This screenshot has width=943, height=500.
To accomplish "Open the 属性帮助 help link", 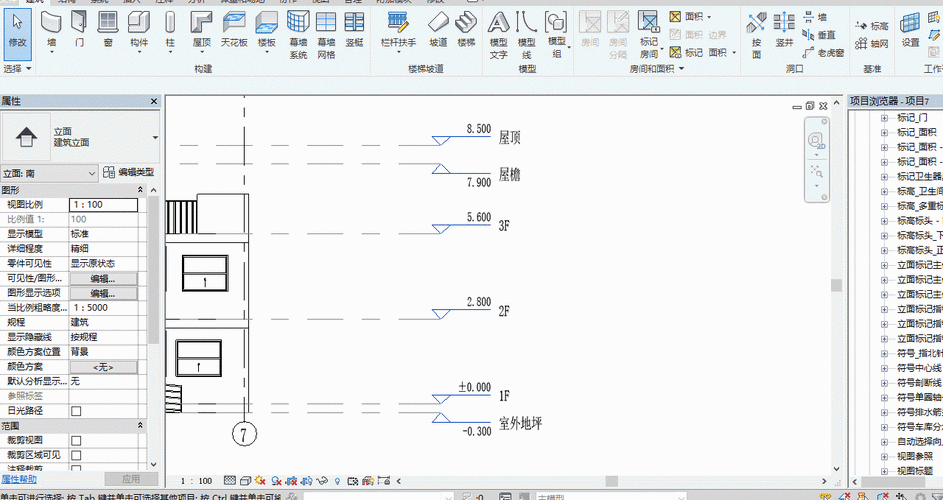I will tap(19, 480).
